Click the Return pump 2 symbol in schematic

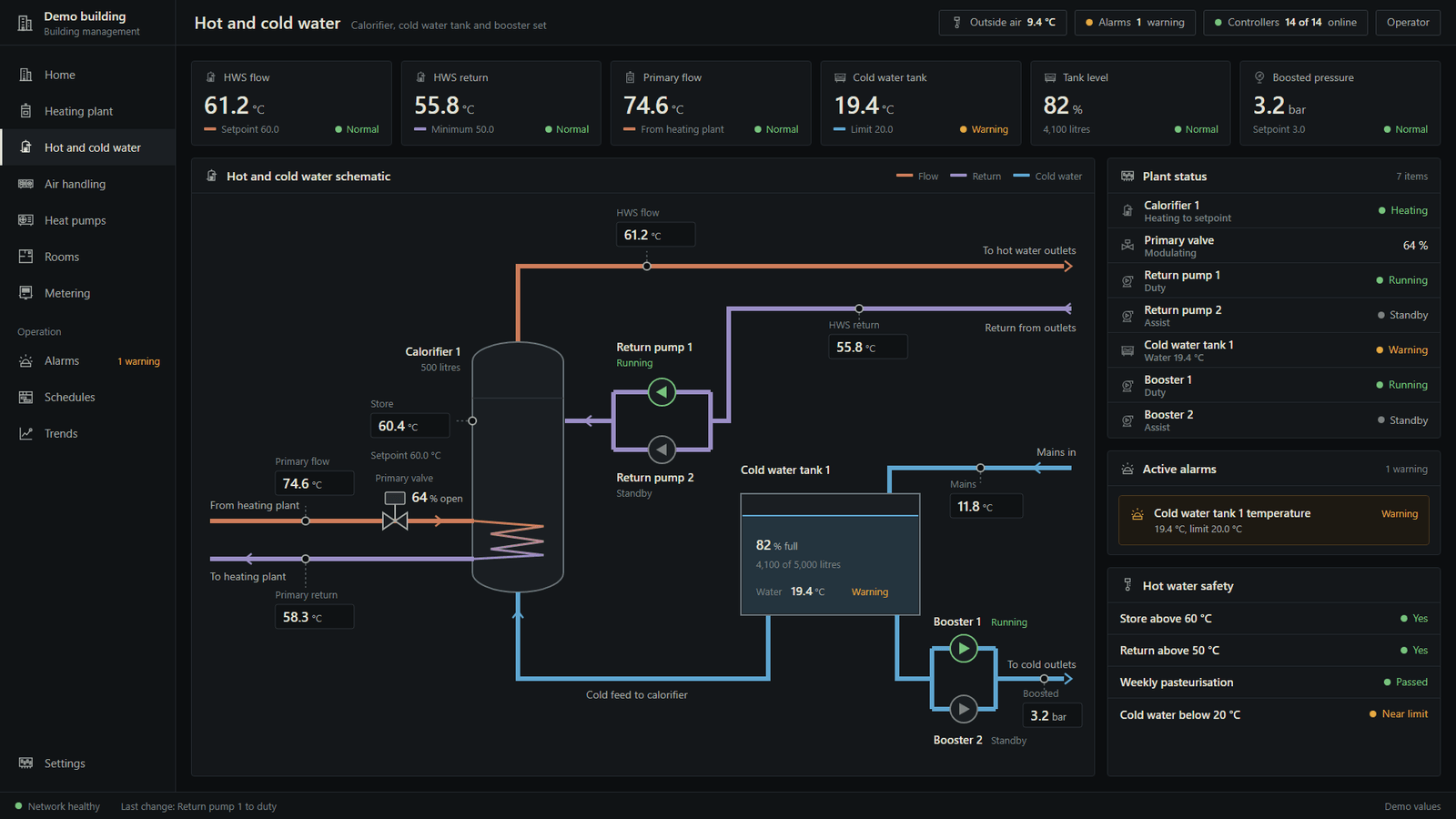pos(662,450)
